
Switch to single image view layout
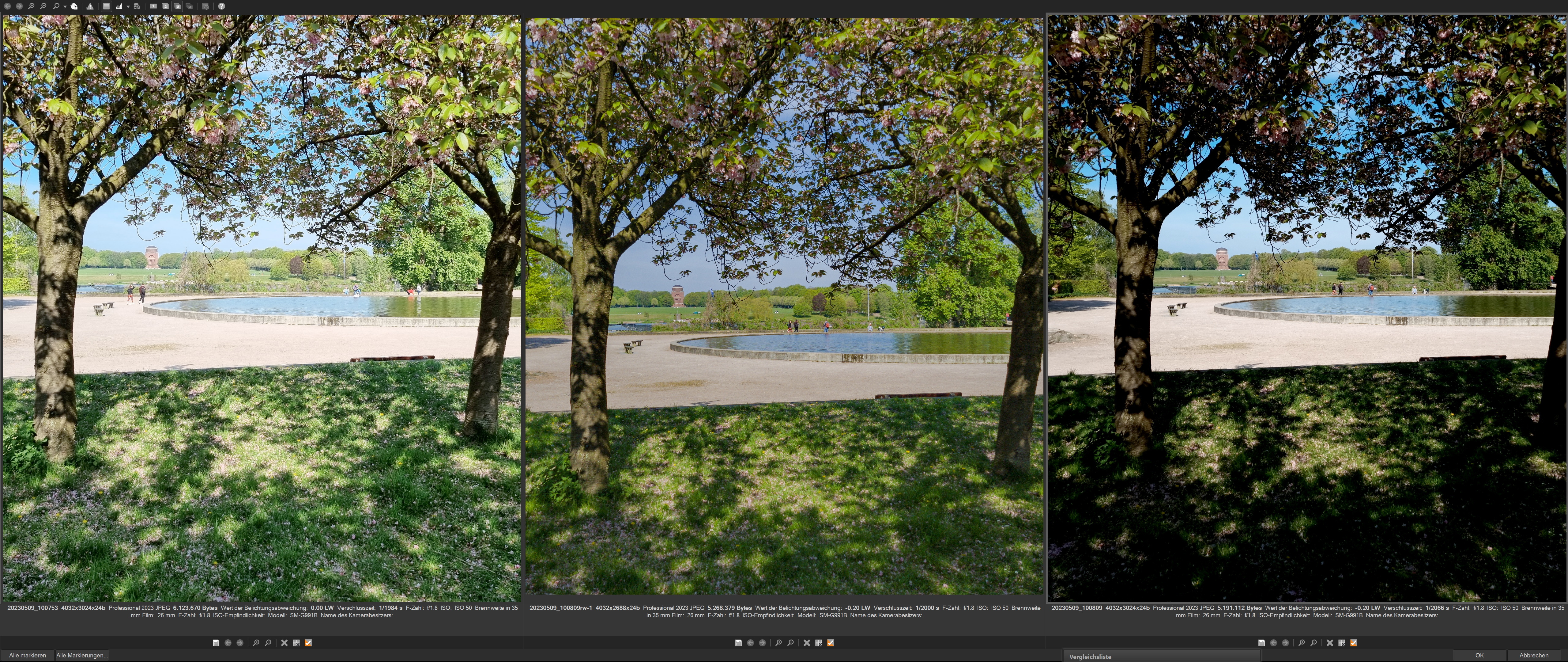point(153,6)
